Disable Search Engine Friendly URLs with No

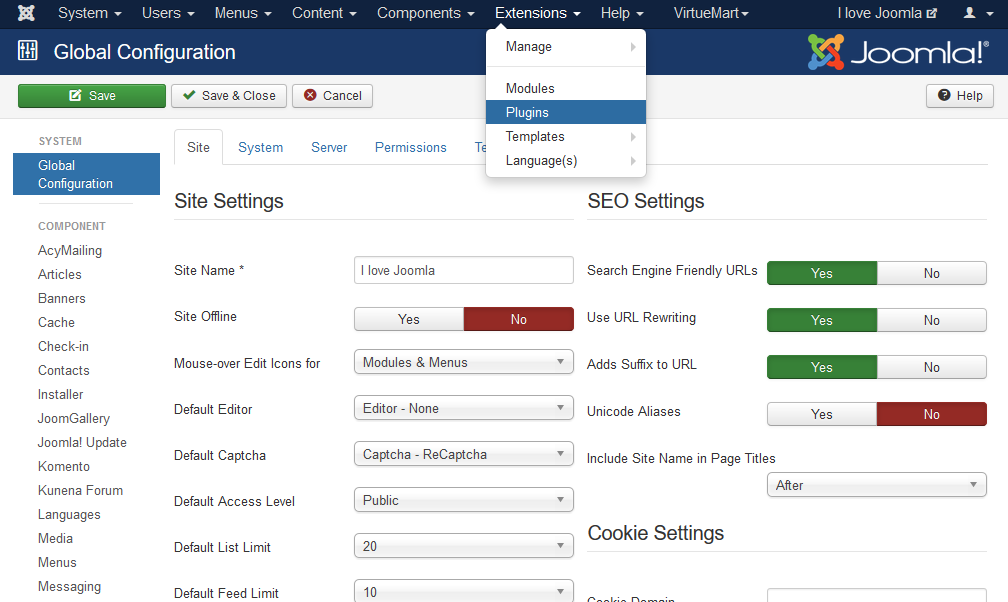(932, 273)
